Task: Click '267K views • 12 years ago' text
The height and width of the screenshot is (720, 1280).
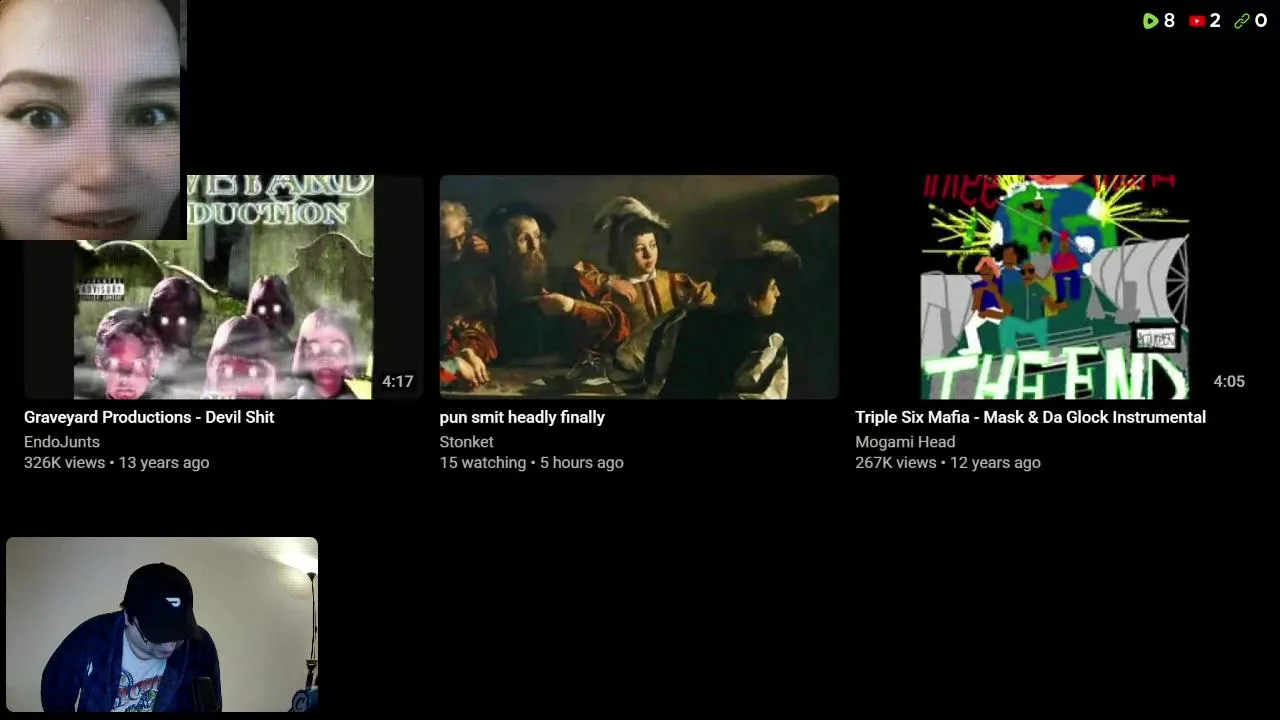Action: point(948,463)
